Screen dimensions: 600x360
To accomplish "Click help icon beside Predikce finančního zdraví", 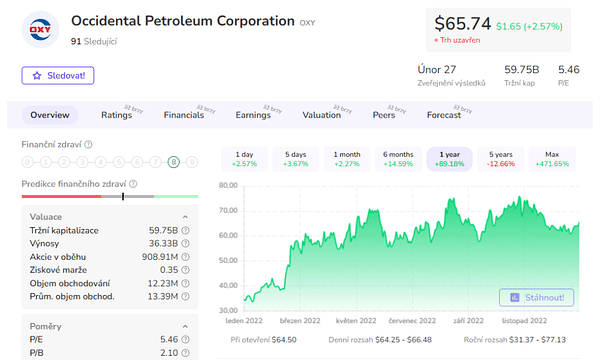I will pyautogui.click(x=133, y=184).
